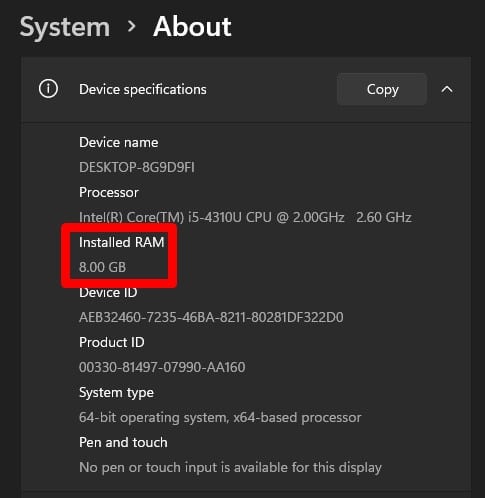Click the Device ID label

(108, 292)
